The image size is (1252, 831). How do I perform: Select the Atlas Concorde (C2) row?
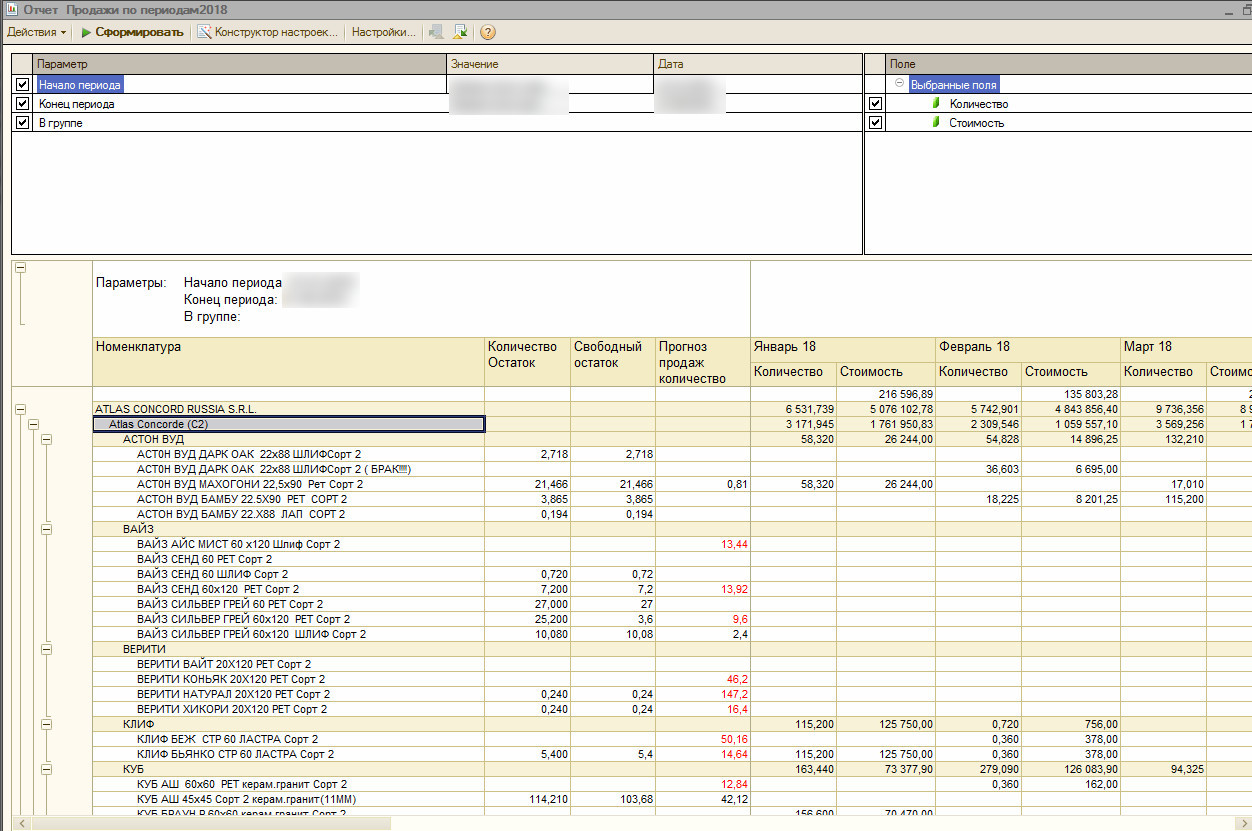click(288, 424)
